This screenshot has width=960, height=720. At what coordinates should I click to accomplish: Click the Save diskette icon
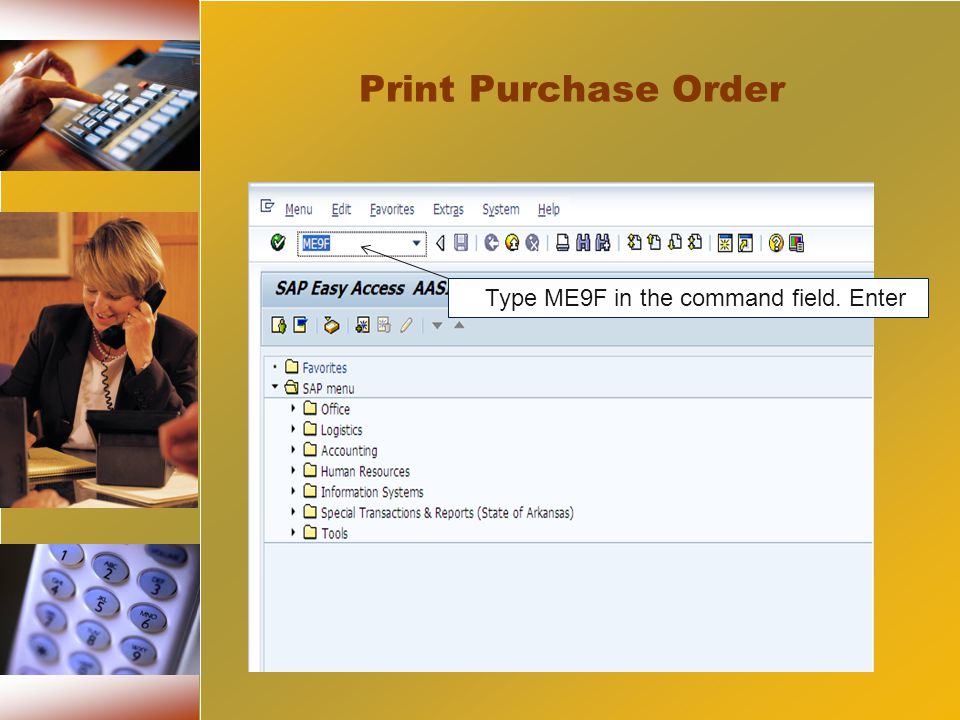(x=461, y=243)
